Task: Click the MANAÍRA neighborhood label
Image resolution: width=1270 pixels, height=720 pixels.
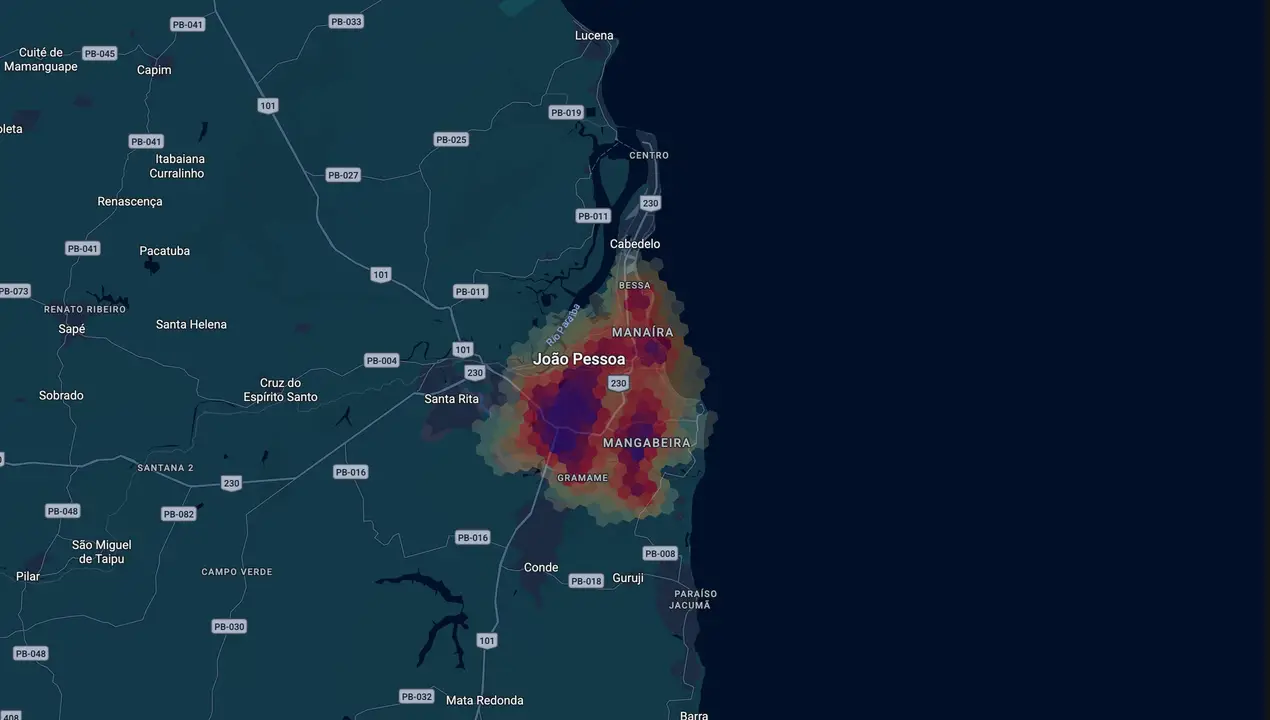Action: point(643,332)
